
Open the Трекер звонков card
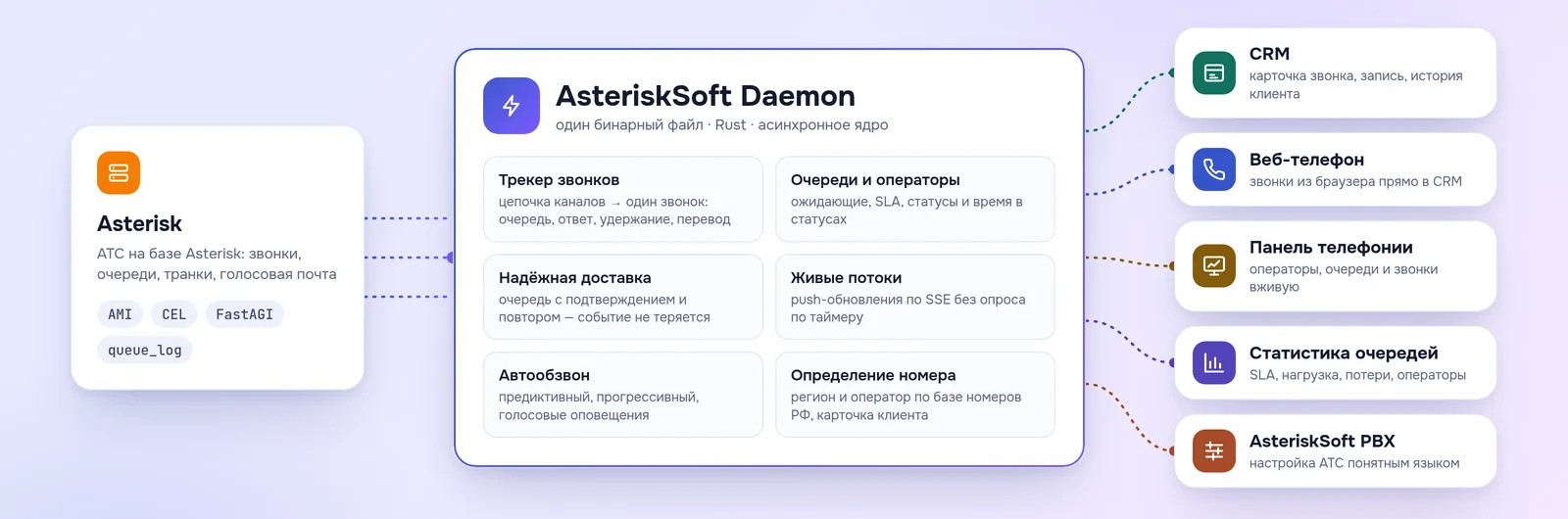623,199
